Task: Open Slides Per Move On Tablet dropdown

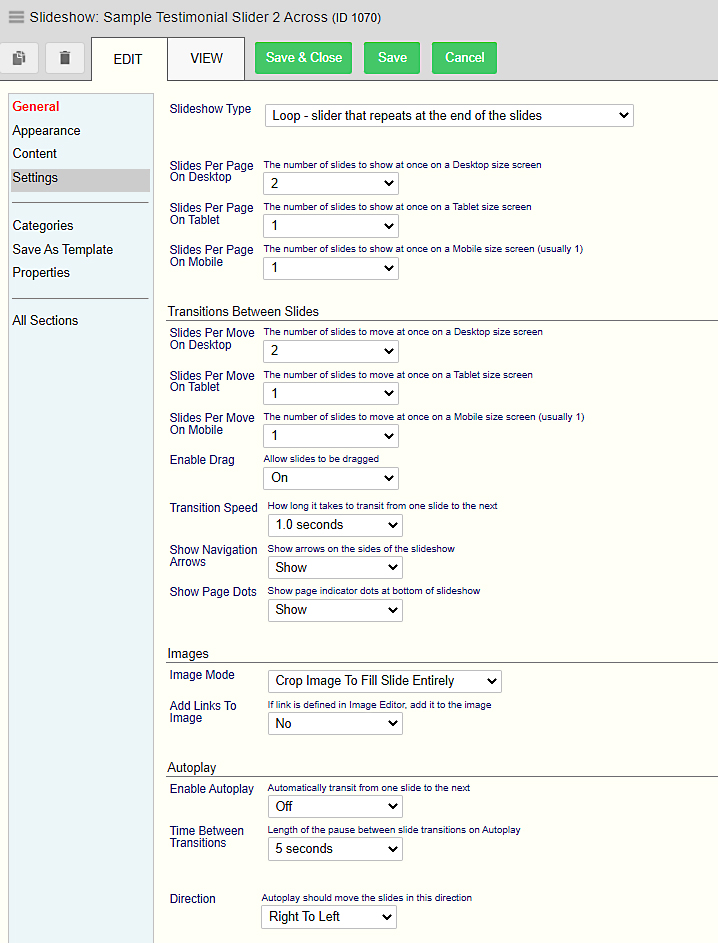Action: point(331,393)
